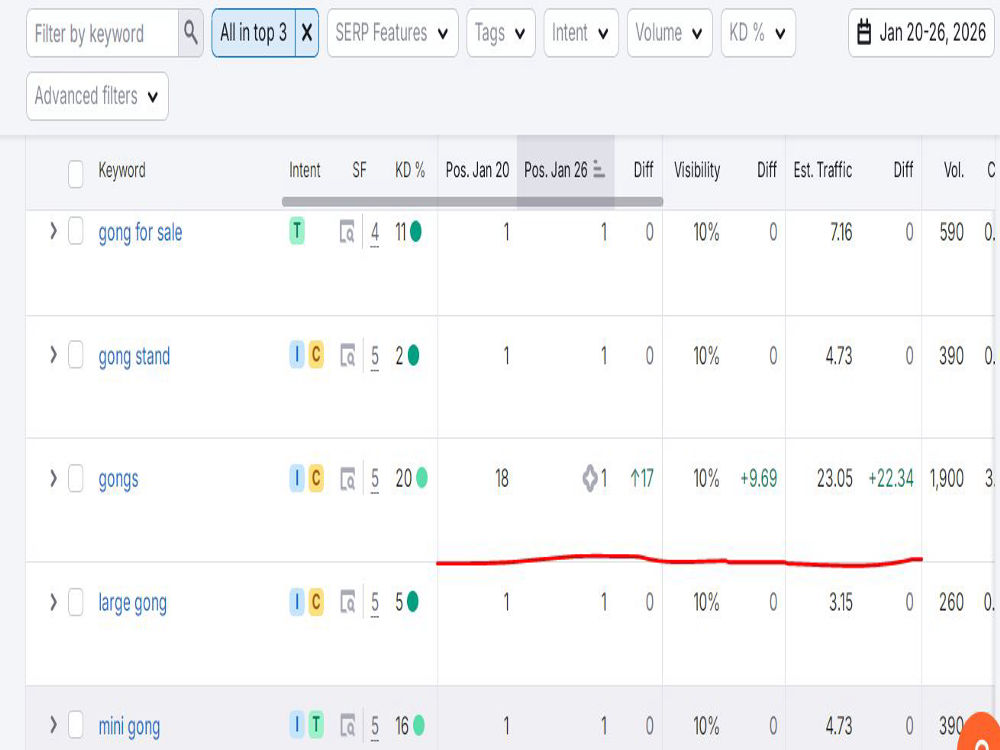1000x750 pixels.
Task: Remove the 'All in top 3' filter
Action: coord(307,33)
